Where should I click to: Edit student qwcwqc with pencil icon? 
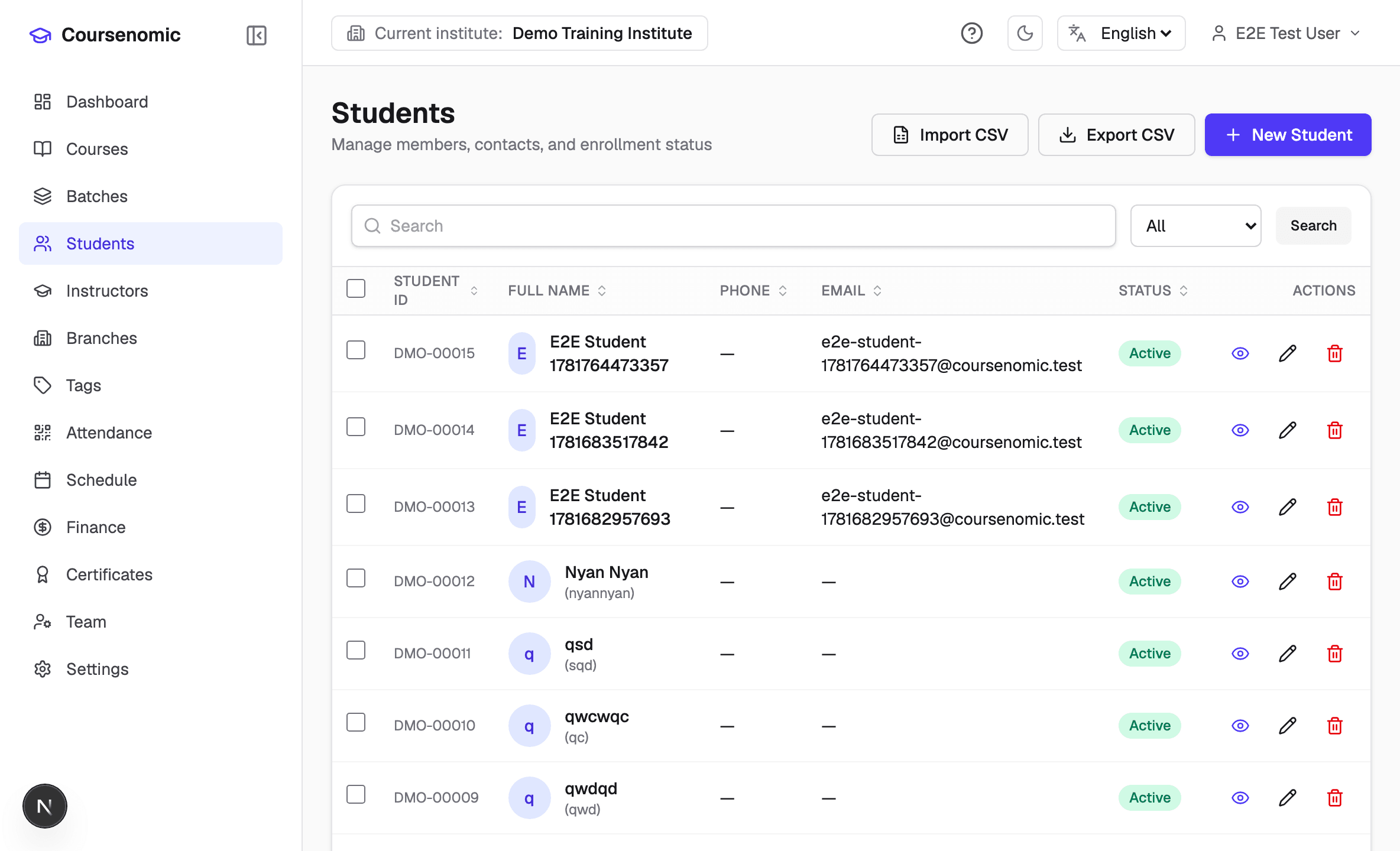coord(1287,726)
